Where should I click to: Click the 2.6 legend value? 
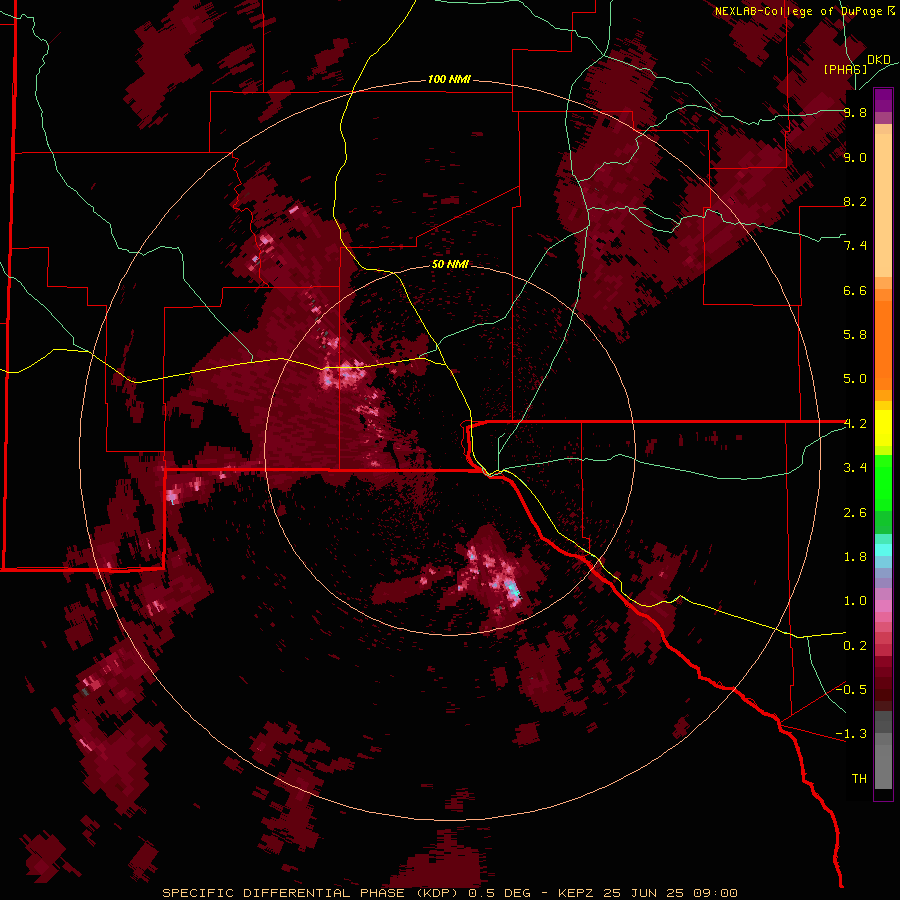click(855, 513)
